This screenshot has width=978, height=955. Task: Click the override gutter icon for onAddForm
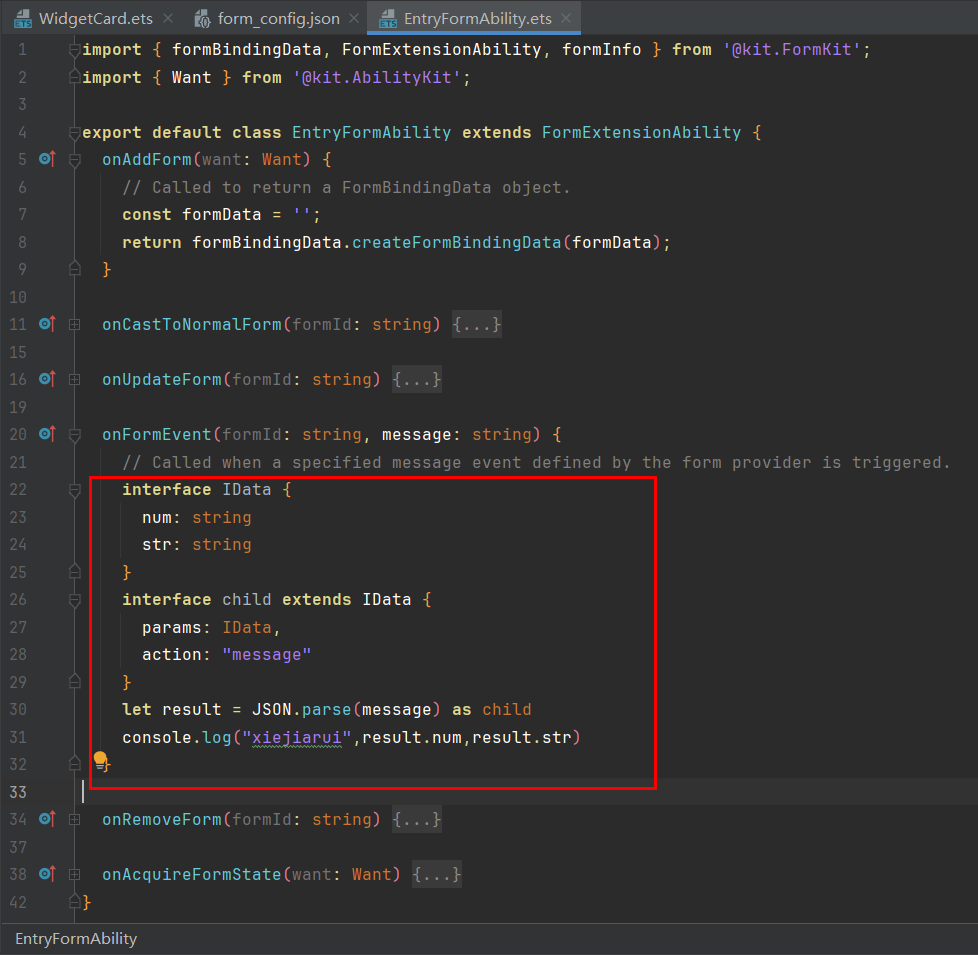coord(47,159)
